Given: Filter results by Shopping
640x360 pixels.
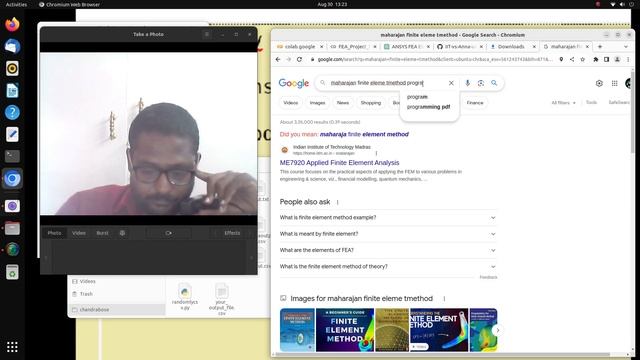Looking at the screenshot, I should pyautogui.click(x=371, y=103).
